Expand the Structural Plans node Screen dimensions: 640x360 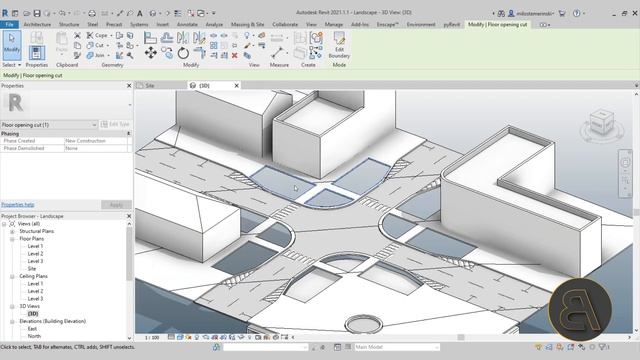click(x=12, y=231)
